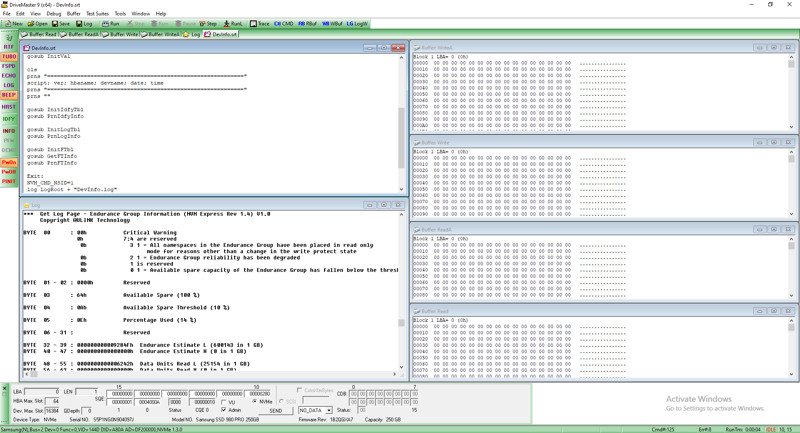Click the Step toolbar button

coord(208,23)
